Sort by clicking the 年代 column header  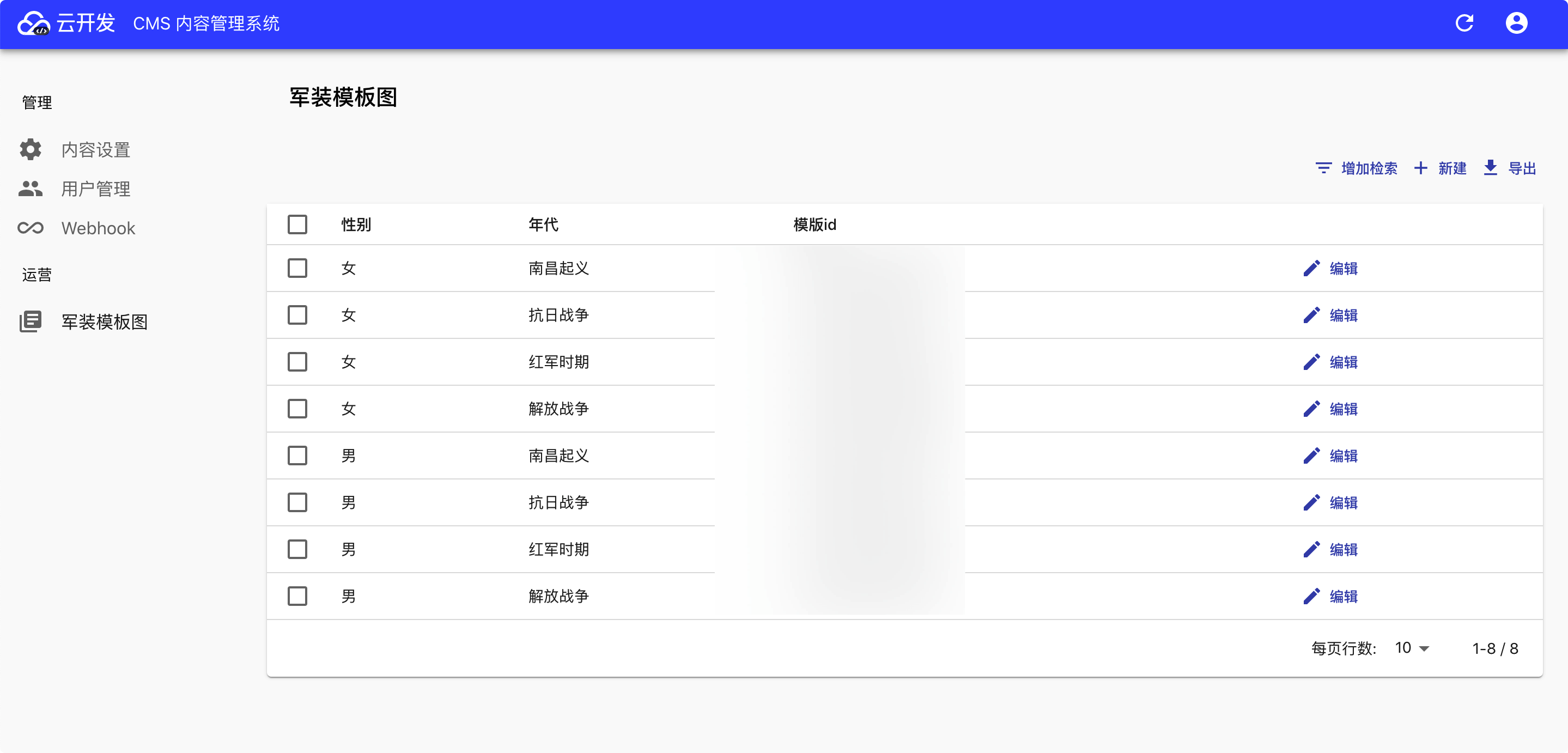(543, 224)
